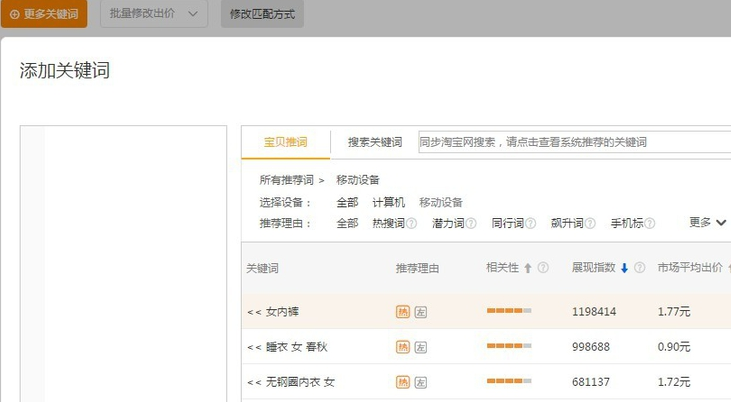The width and height of the screenshot is (731, 402).
Task: Add keyword 无钢圈内衣 女 with << arrow
Action: [254, 382]
